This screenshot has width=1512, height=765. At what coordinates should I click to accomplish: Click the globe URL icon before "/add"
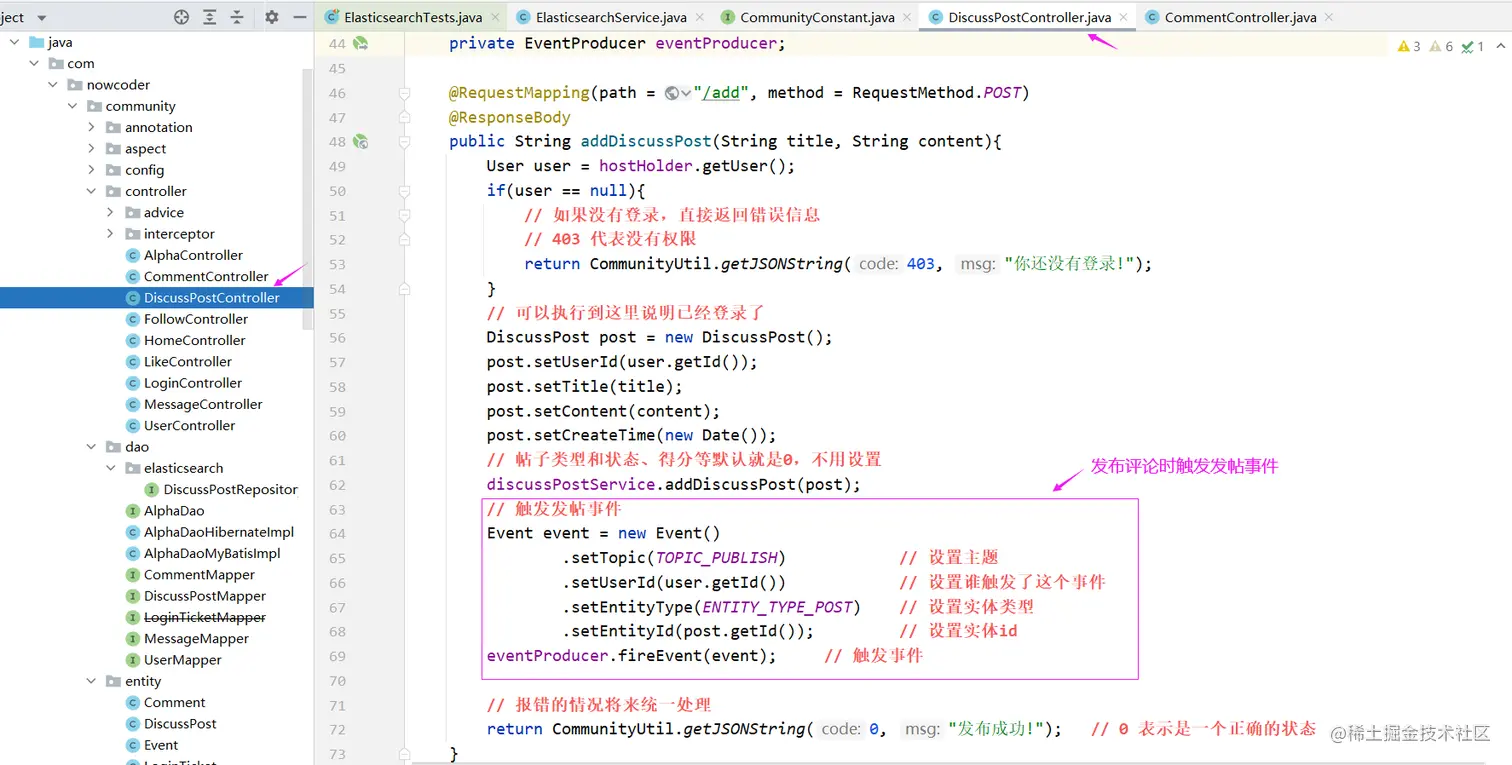point(672,93)
